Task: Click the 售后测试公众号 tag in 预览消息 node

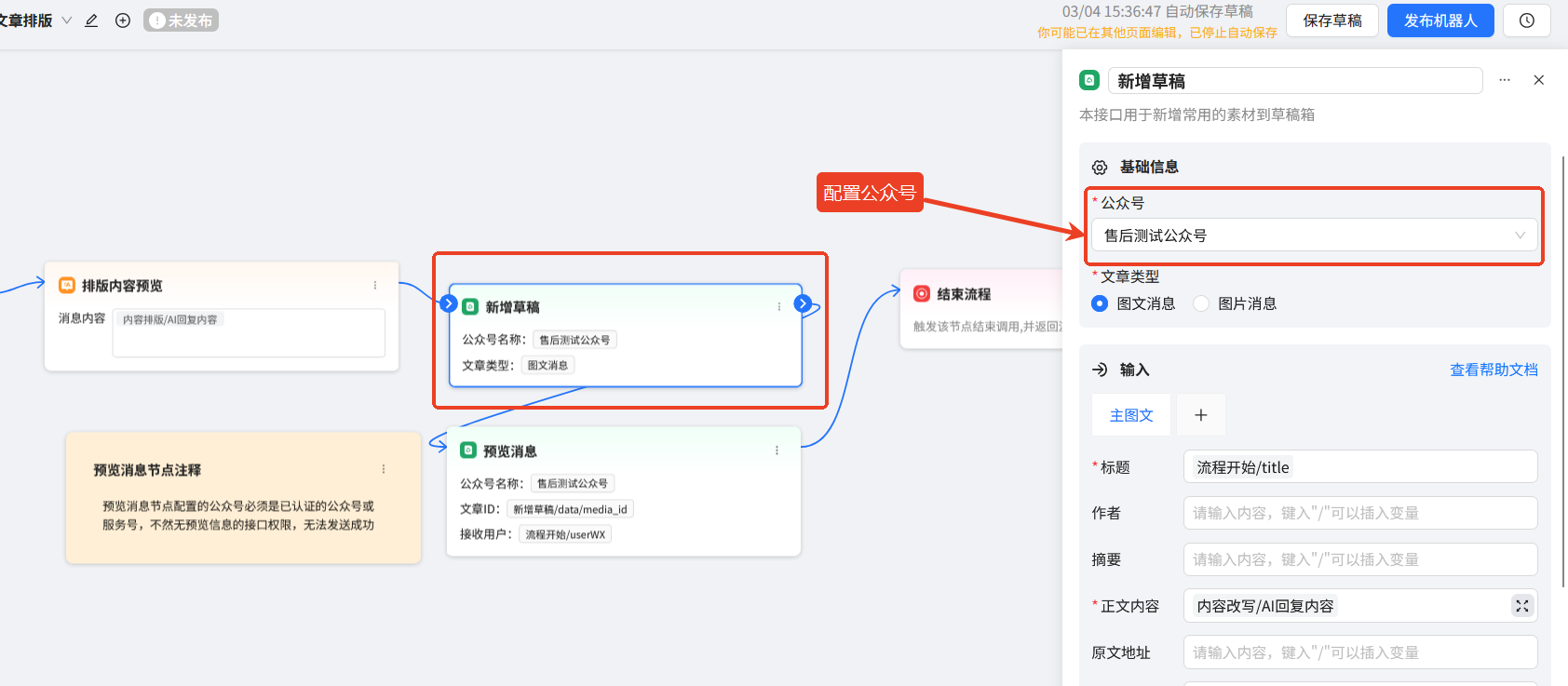Action: coord(573,483)
